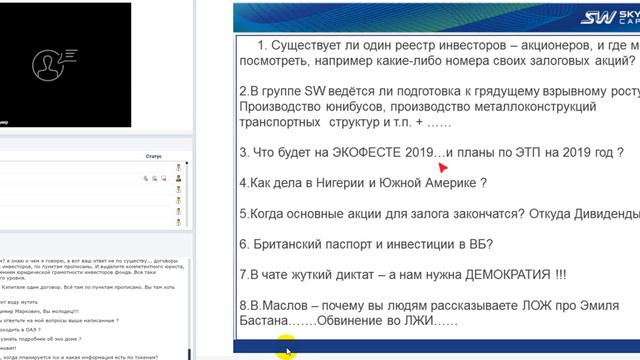Click chat message 'воду мутить'
This screenshot has height=360, width=640.
19,302
